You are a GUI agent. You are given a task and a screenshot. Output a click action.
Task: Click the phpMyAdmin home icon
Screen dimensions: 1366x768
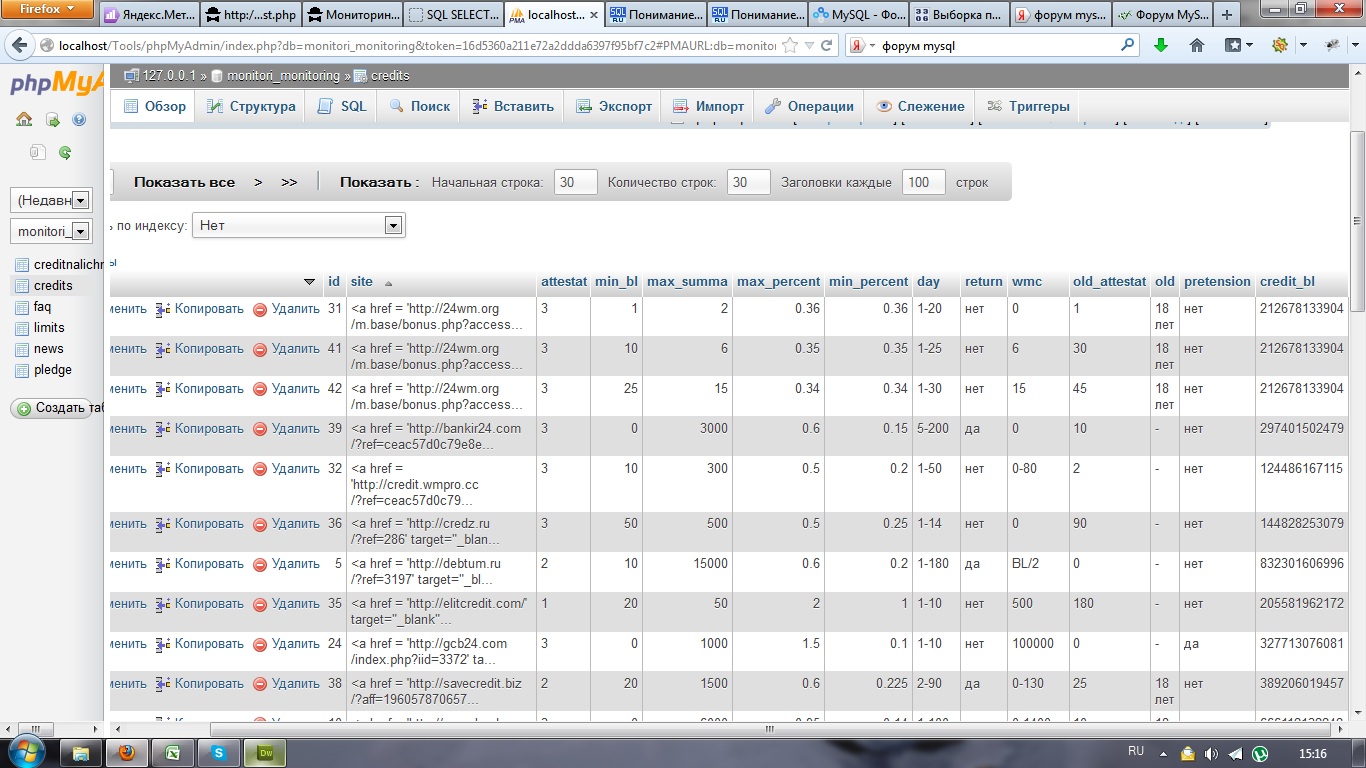(x=24, y=120)
